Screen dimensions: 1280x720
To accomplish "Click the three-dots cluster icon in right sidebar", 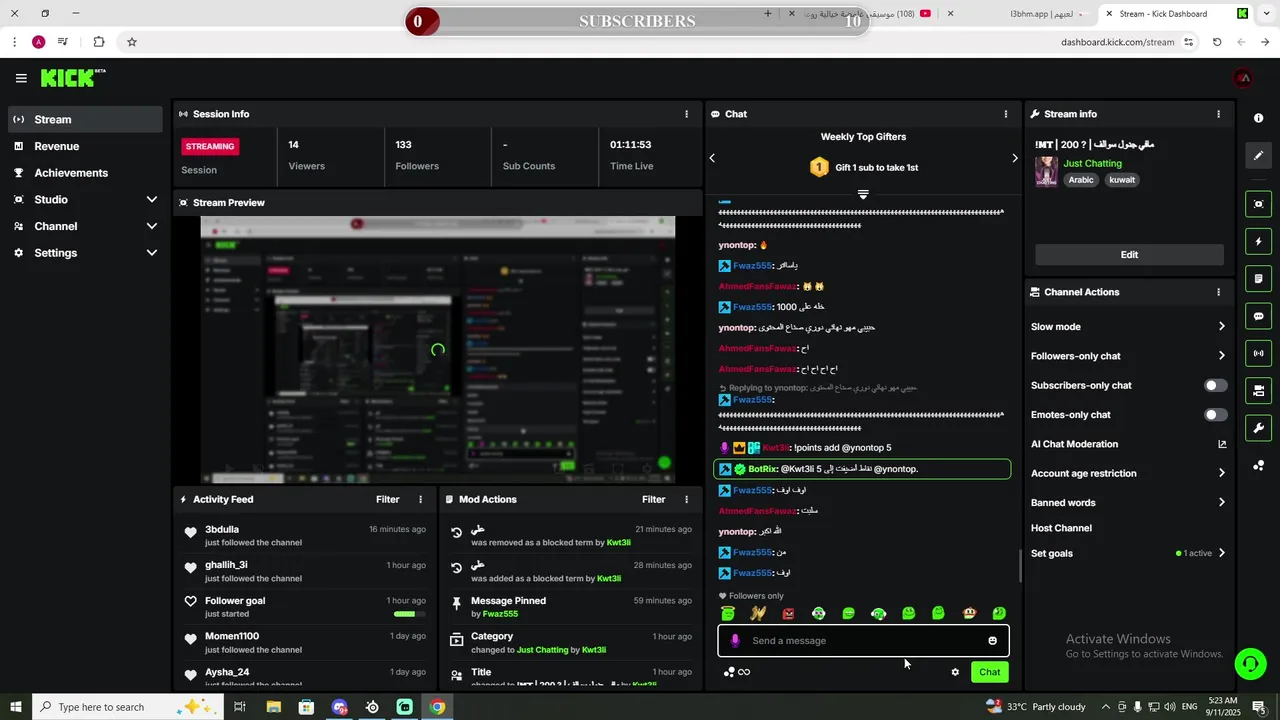I will coord(1258,465).
